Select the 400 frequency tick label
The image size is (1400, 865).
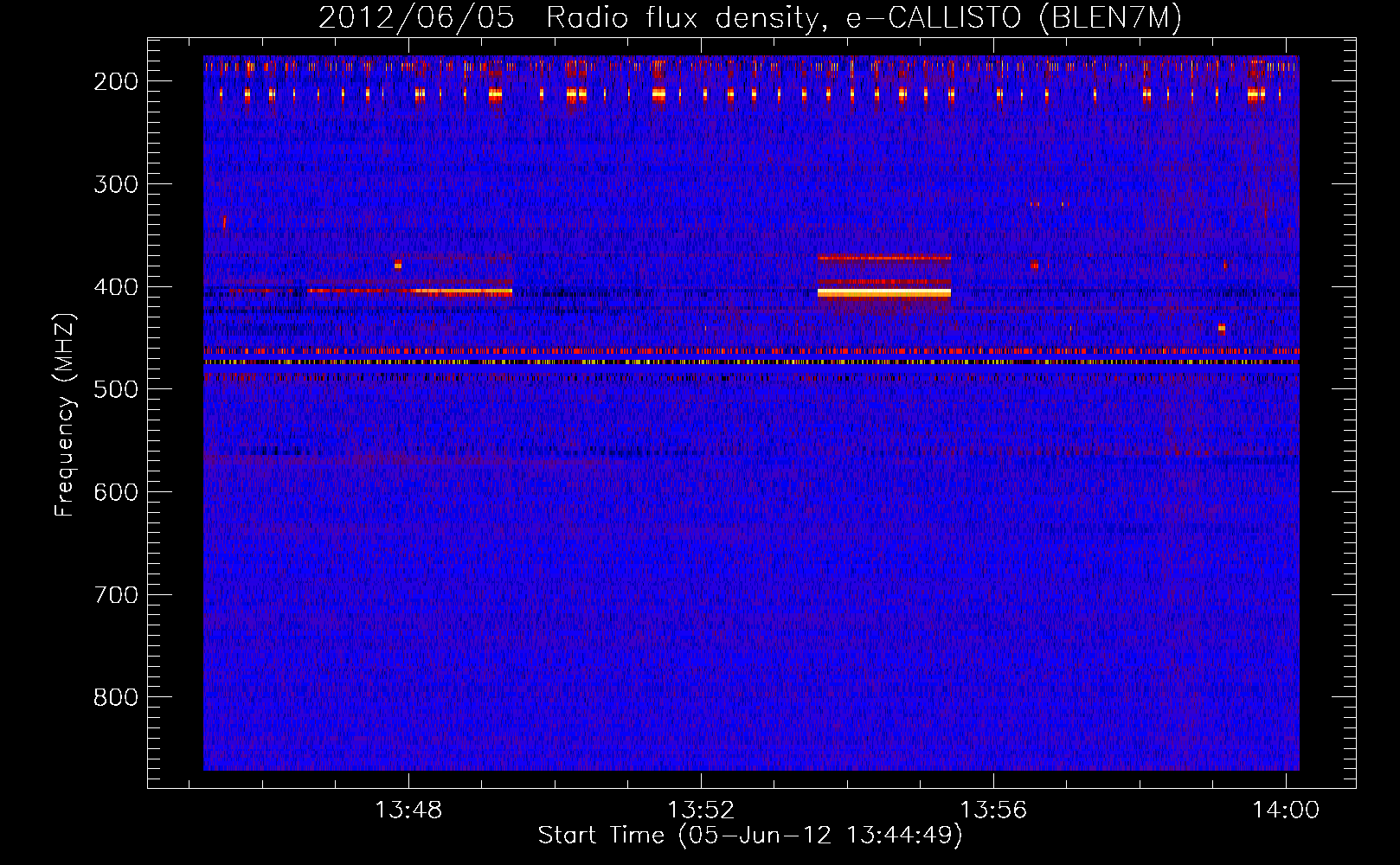tap(116, 287)
